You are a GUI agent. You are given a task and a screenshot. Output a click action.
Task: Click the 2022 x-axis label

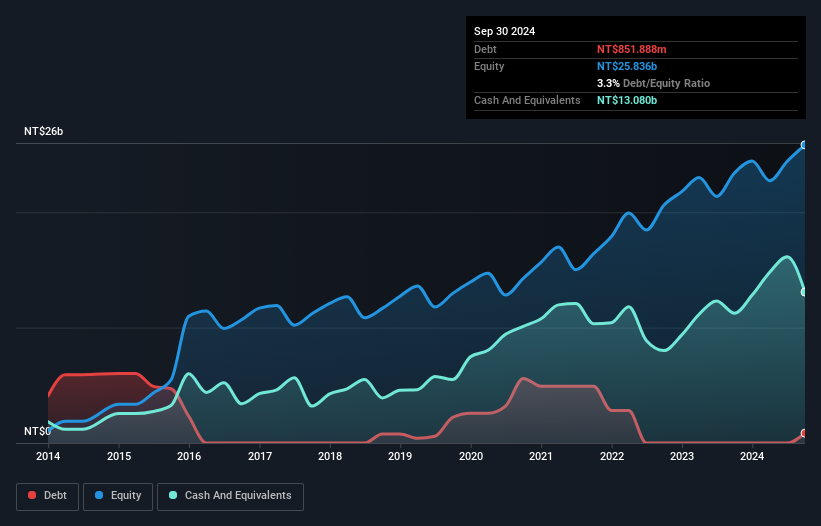click(x=612, y=456)
